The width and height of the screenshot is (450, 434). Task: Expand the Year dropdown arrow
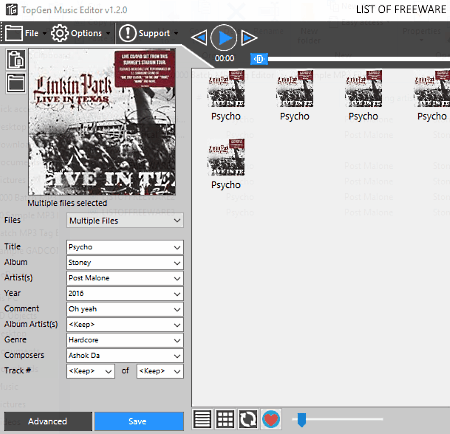177,294
